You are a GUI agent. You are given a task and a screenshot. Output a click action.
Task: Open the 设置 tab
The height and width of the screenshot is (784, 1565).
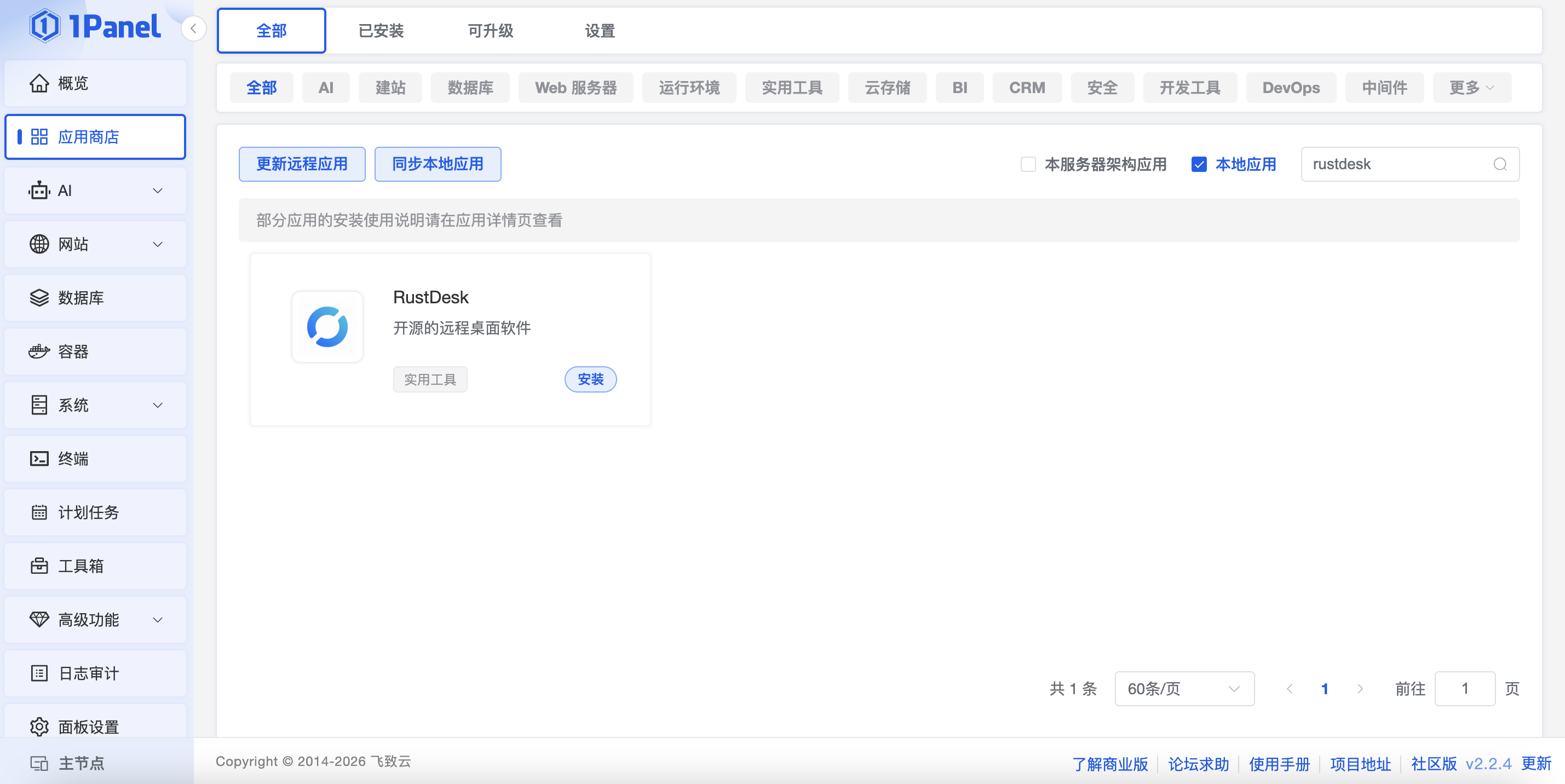[600, 30]
